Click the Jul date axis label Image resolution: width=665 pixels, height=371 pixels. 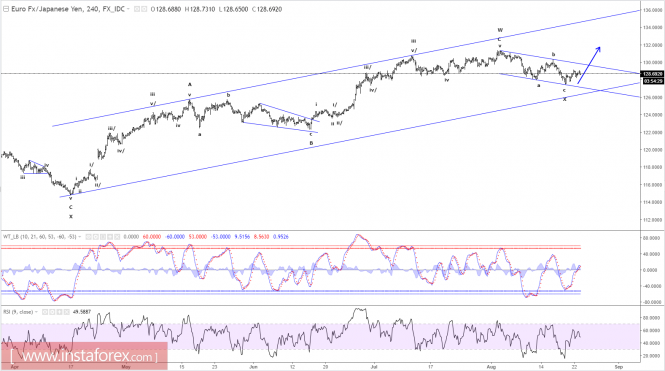[x=374, y=367]
